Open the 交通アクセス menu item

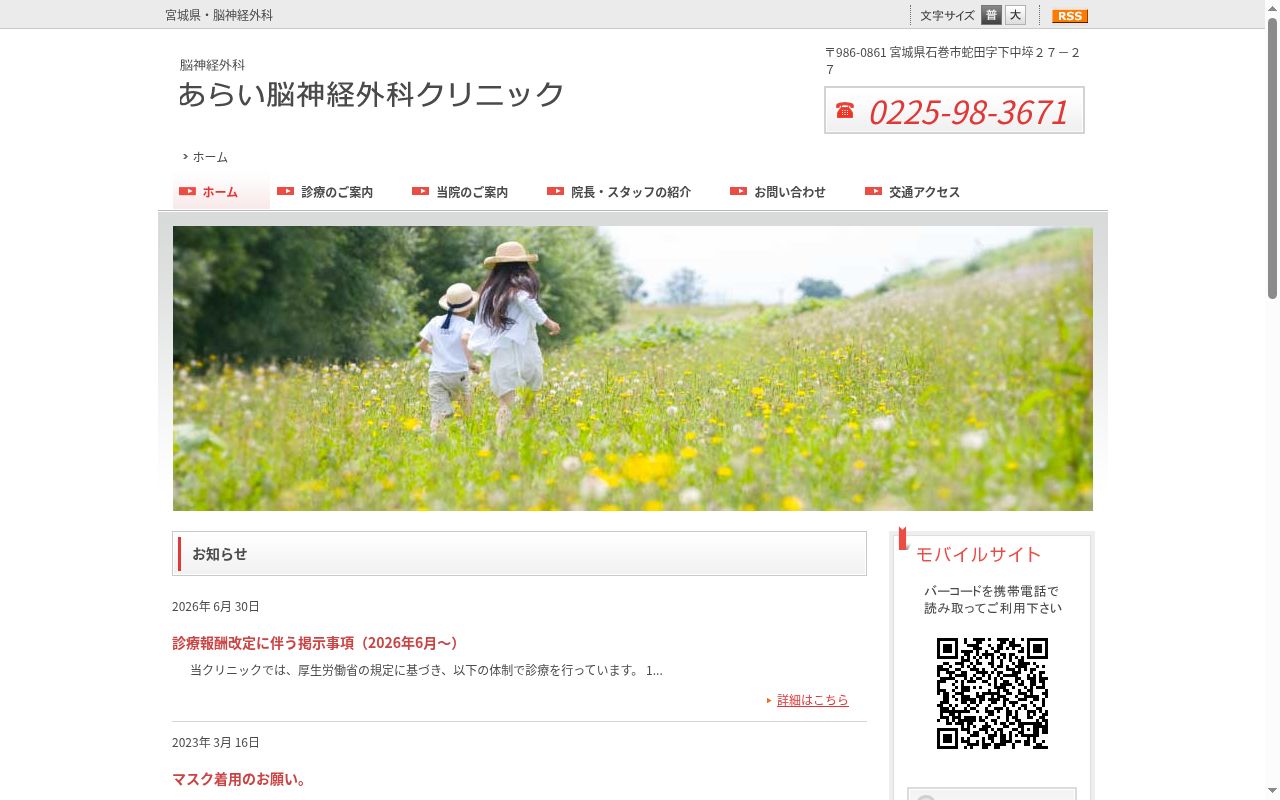coord(924,192)
